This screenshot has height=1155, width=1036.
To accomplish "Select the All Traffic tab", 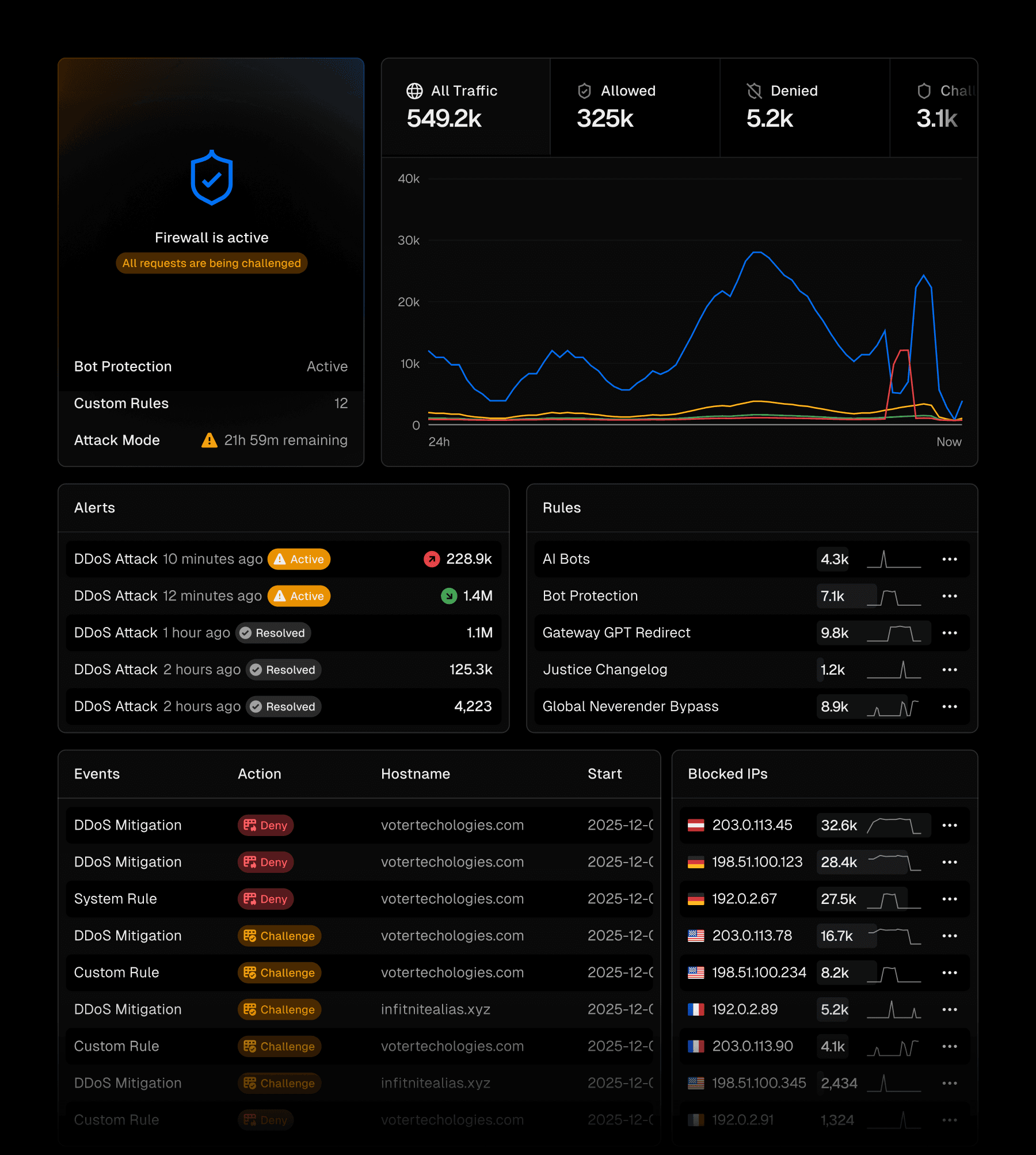I will tap(465, 107).
